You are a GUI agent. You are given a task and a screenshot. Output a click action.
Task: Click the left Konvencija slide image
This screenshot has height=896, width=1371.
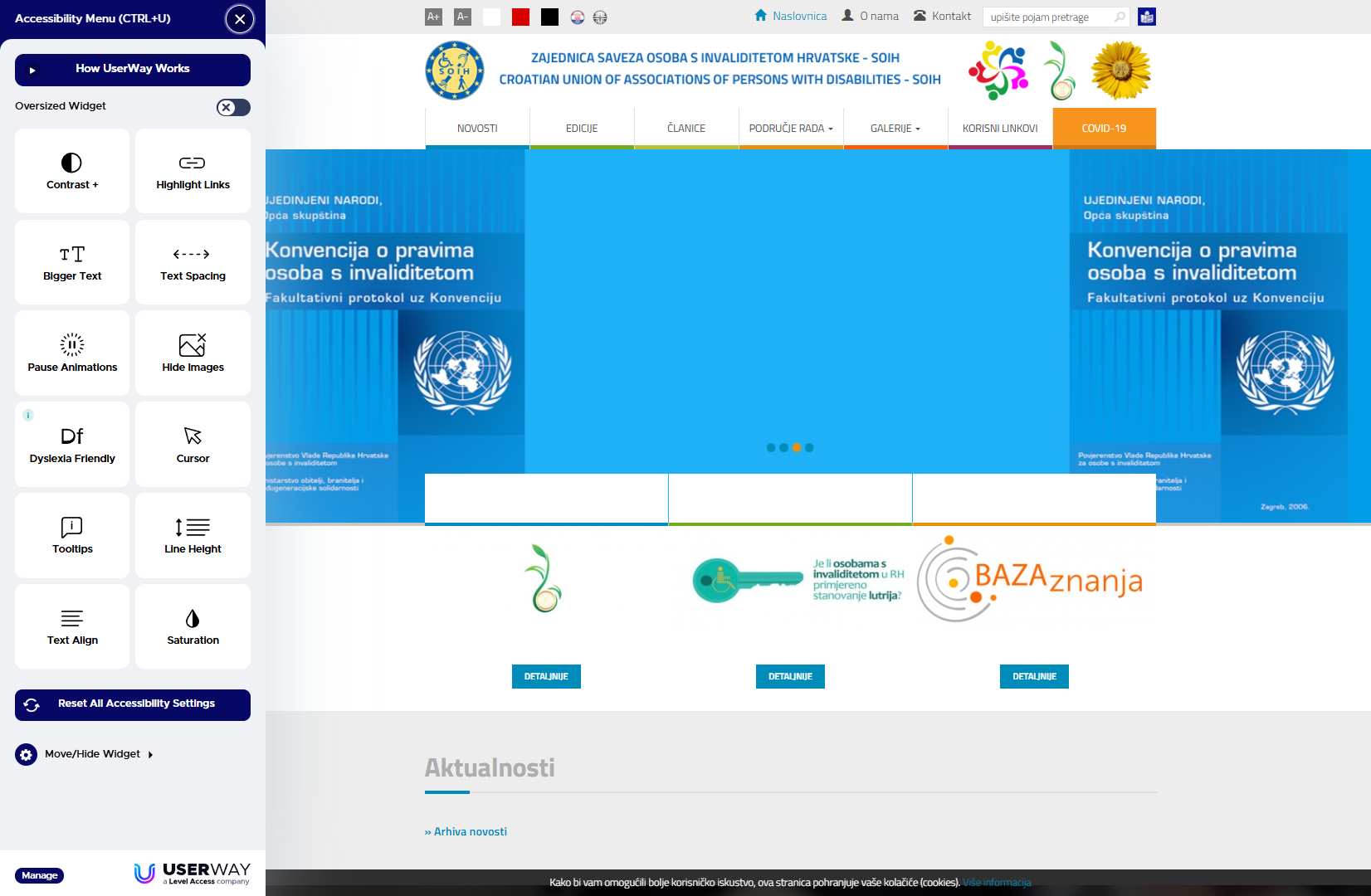point(395,336)
